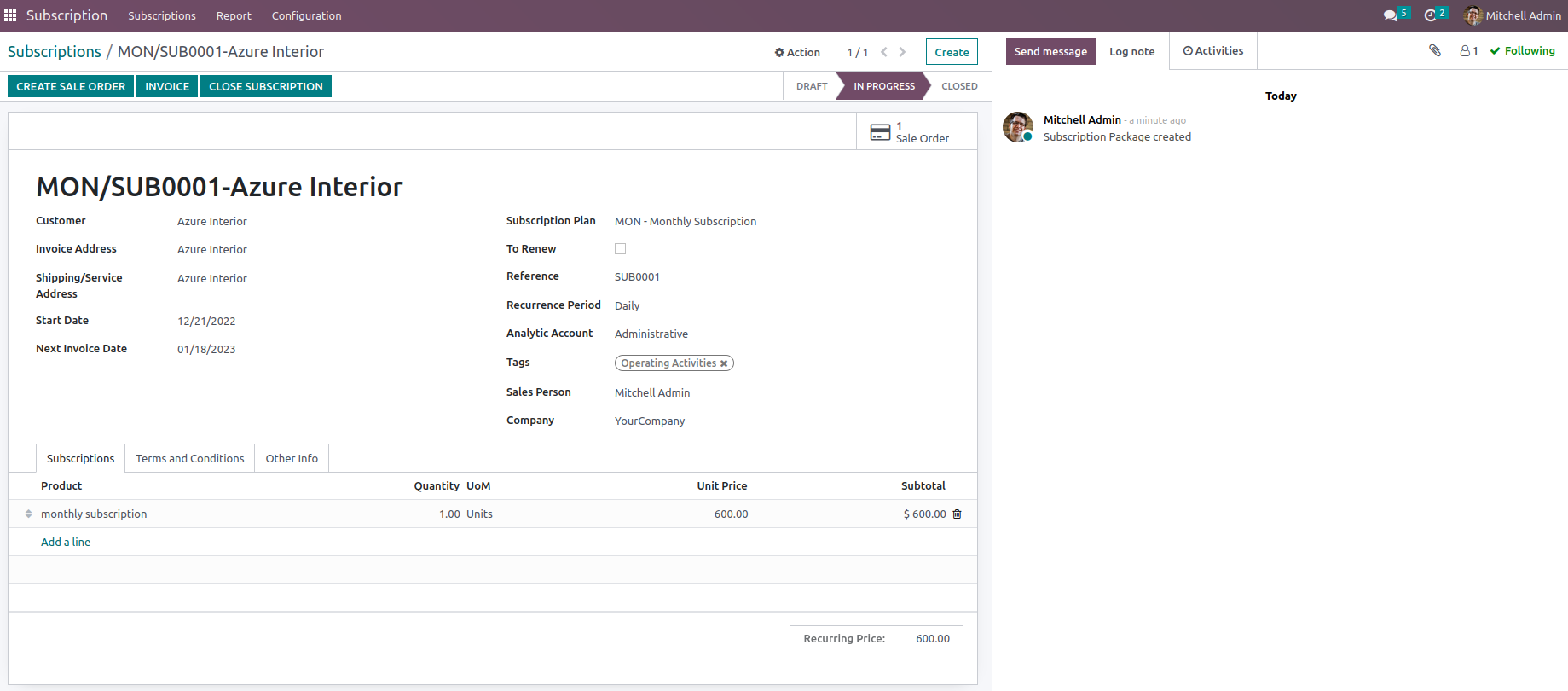
Task: Switch to Subscriptions tab
Action: tap(80, 458)
